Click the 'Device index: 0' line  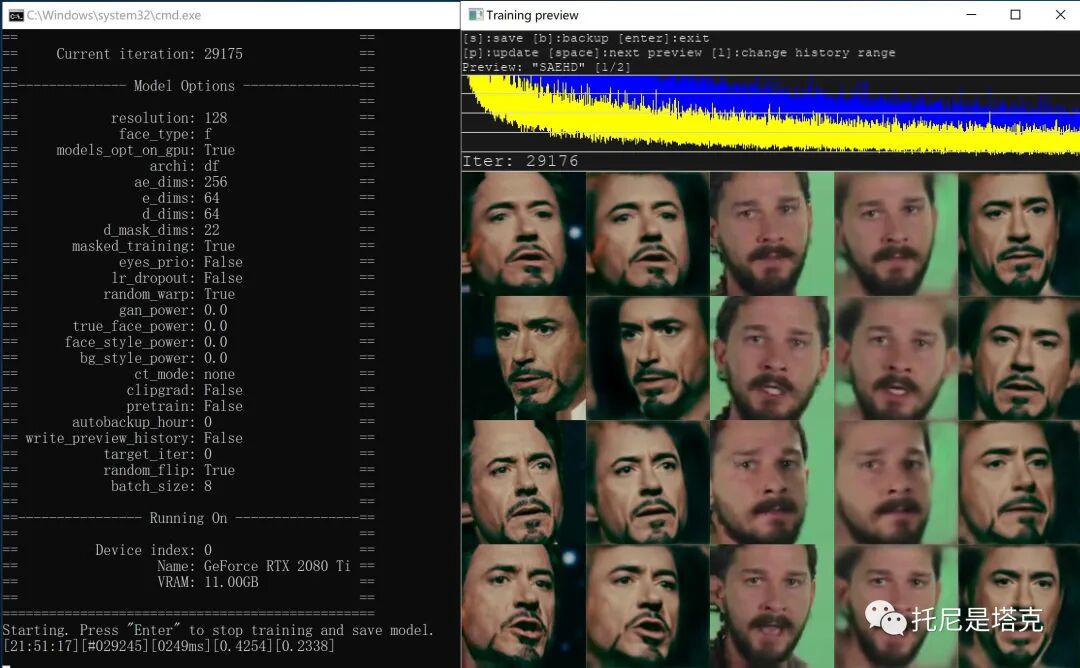pos(154,550)
